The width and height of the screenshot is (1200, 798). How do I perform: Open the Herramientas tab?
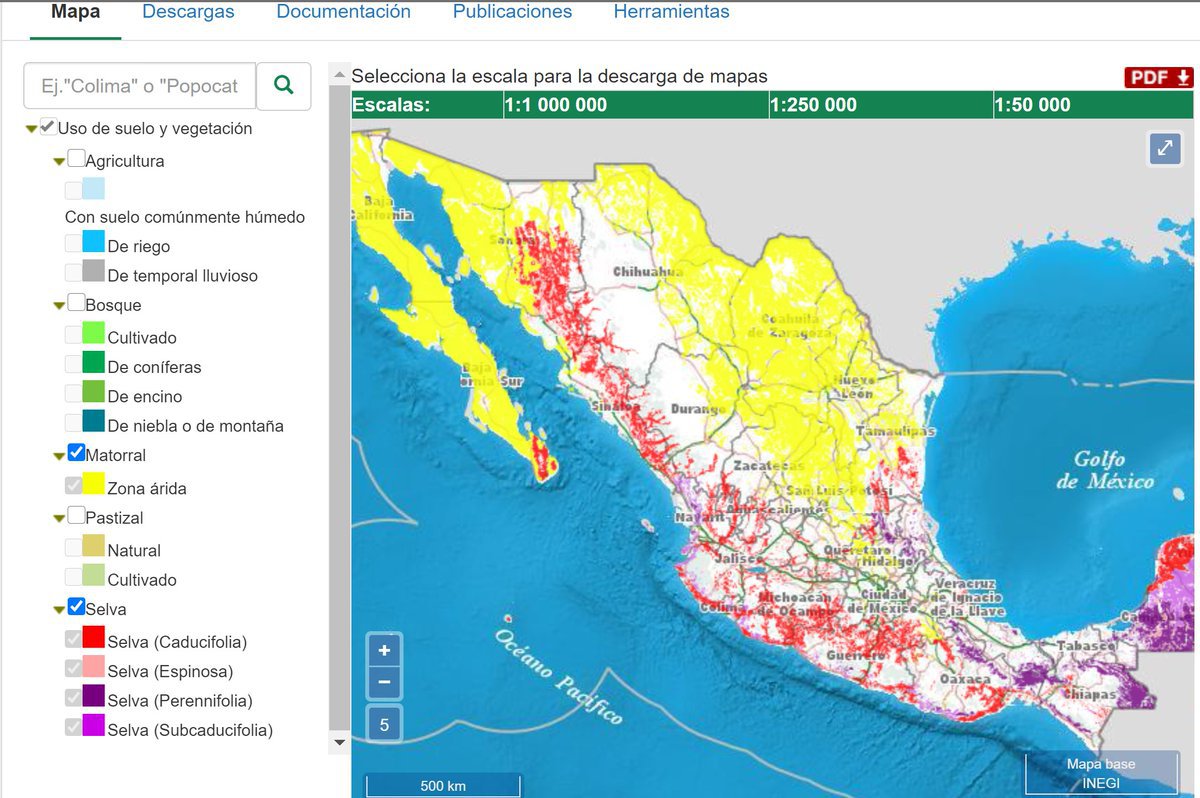coord(671,13)
